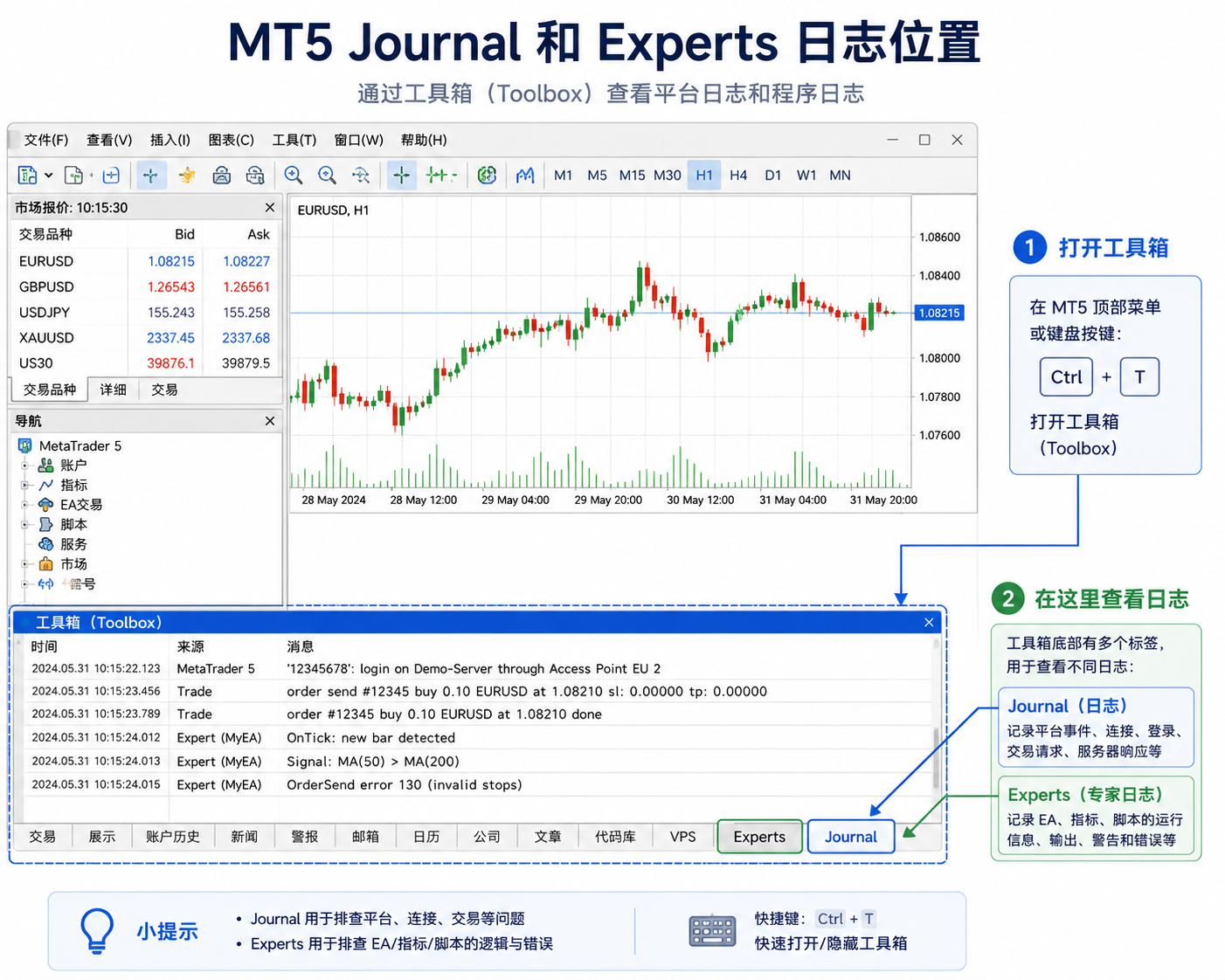Select the 详细 tab in market watch

[114, 390]
